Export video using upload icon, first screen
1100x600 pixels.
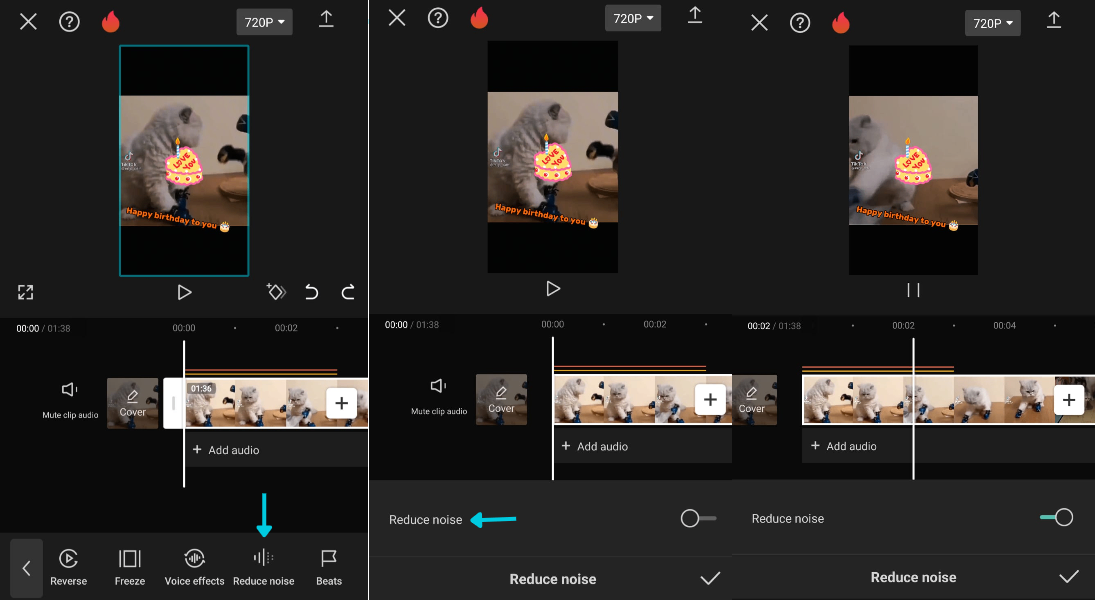click(x=326, y=19)
